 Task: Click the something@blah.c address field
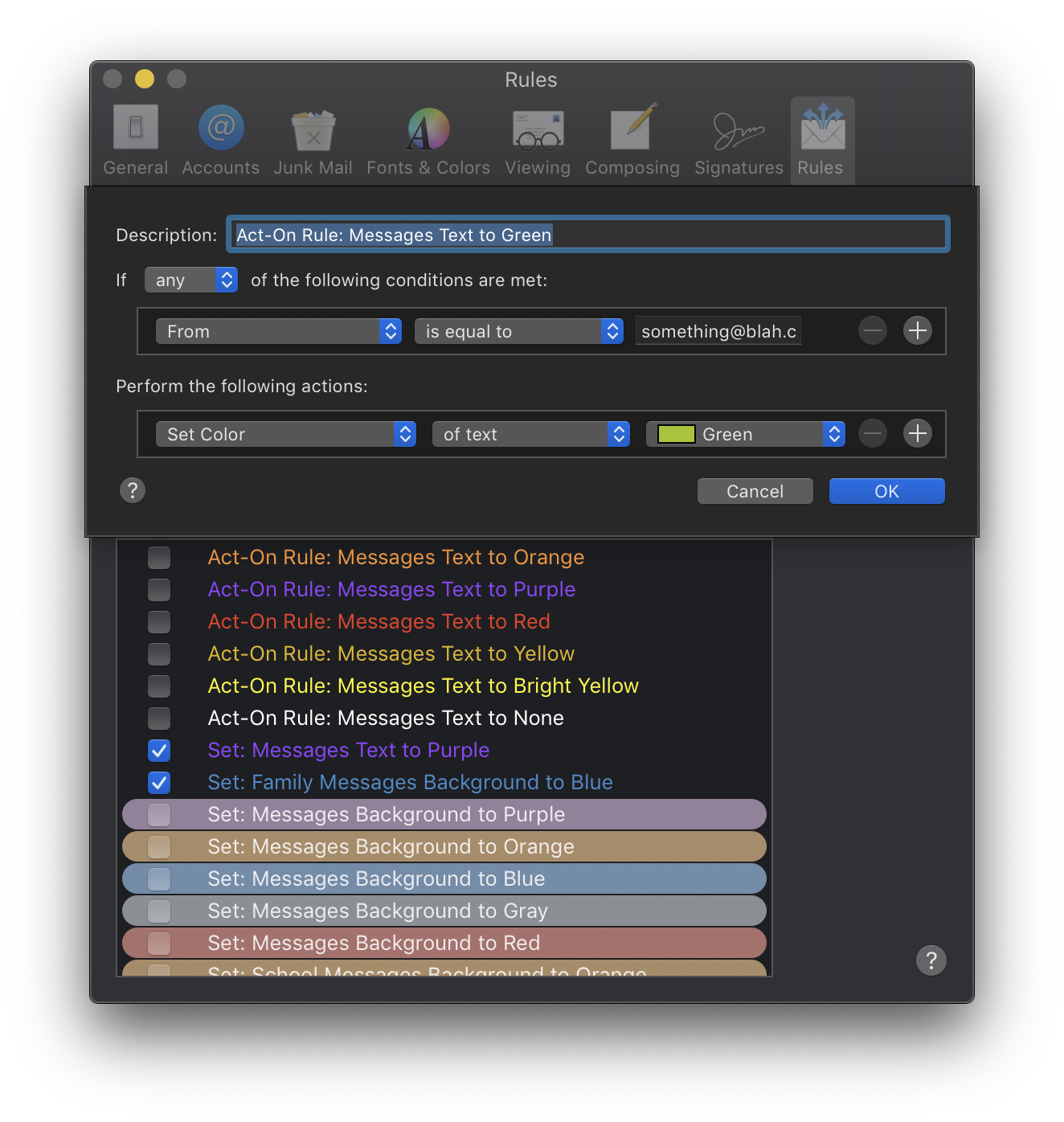(718, 331)
